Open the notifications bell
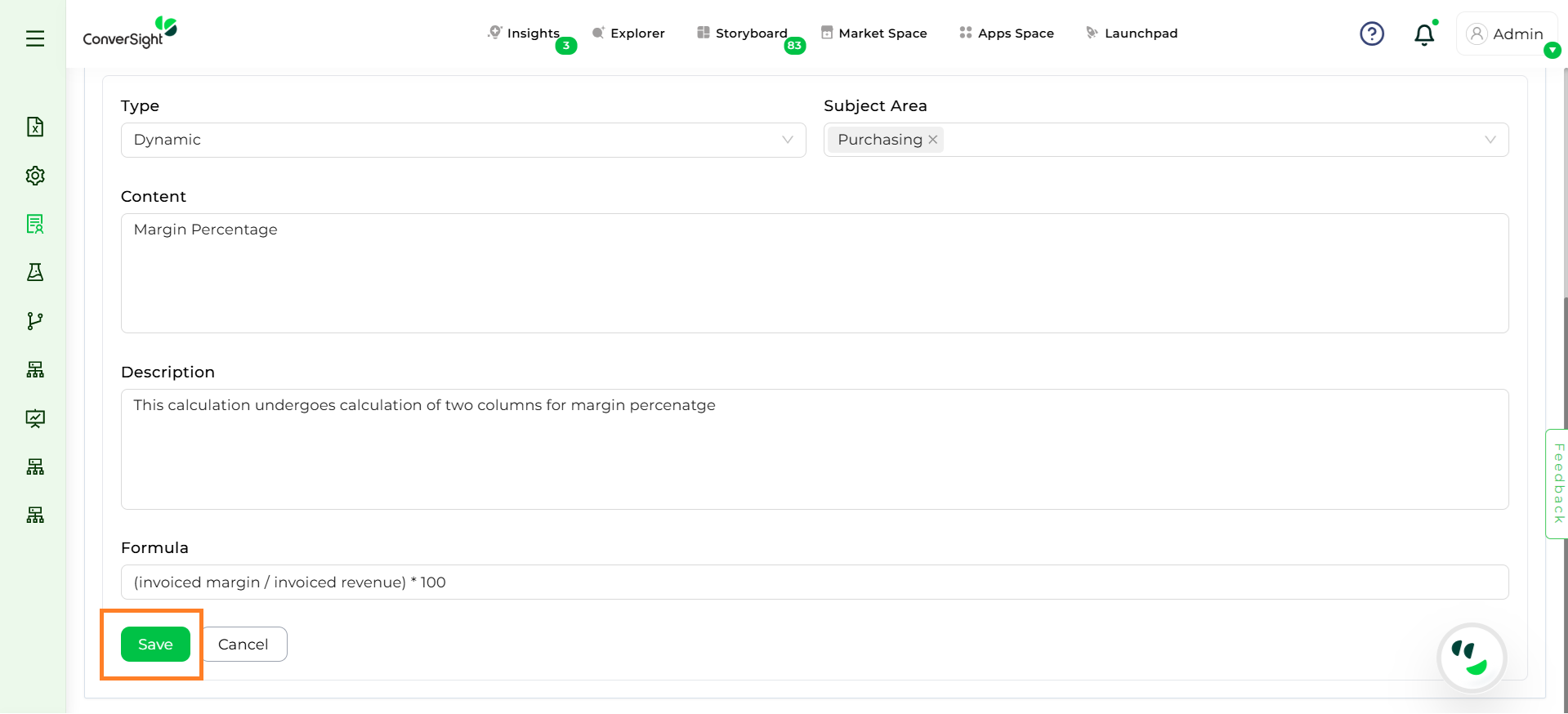 click(x=1423, y=34)
